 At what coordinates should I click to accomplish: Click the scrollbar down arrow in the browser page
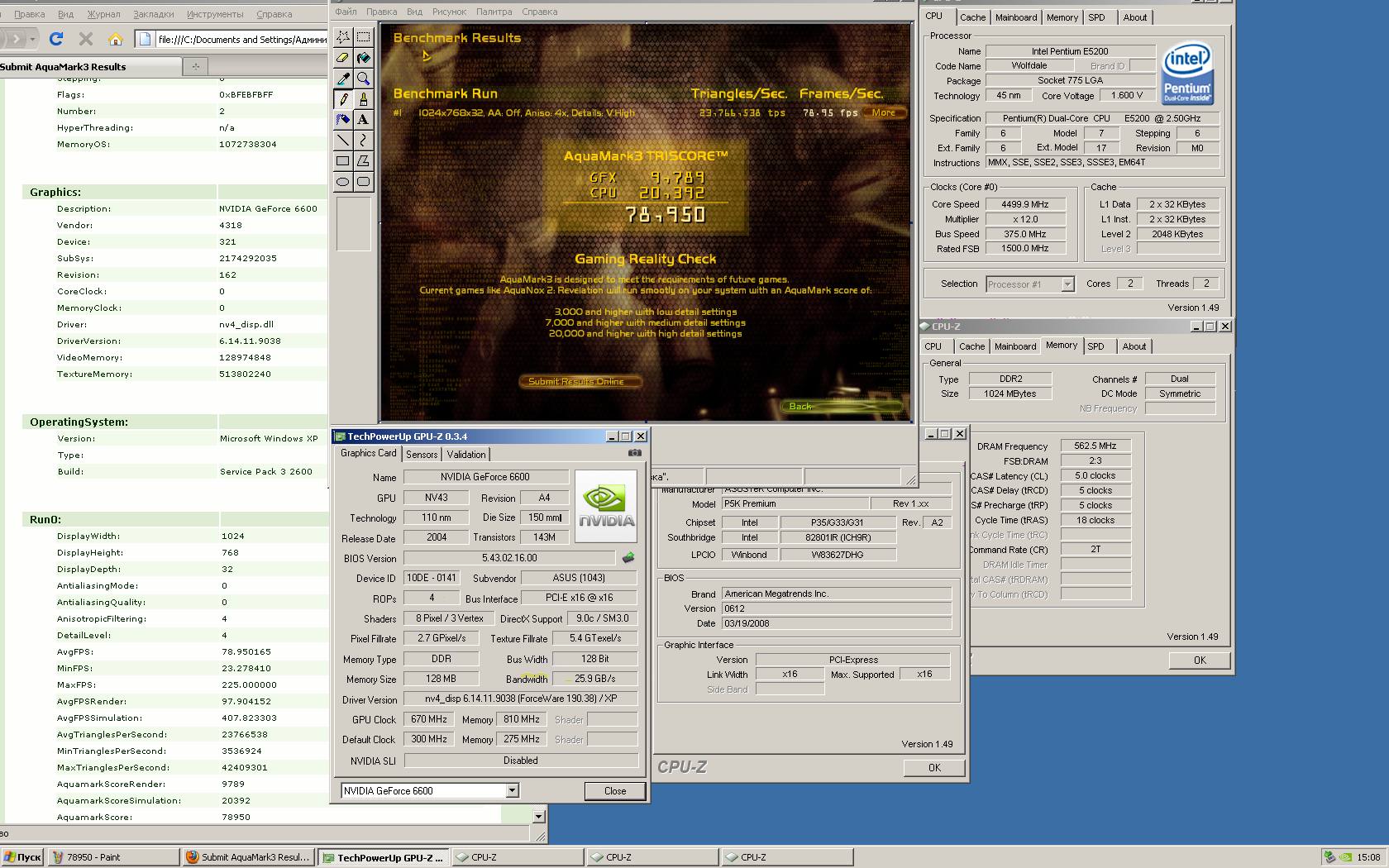tap(539, 817)
